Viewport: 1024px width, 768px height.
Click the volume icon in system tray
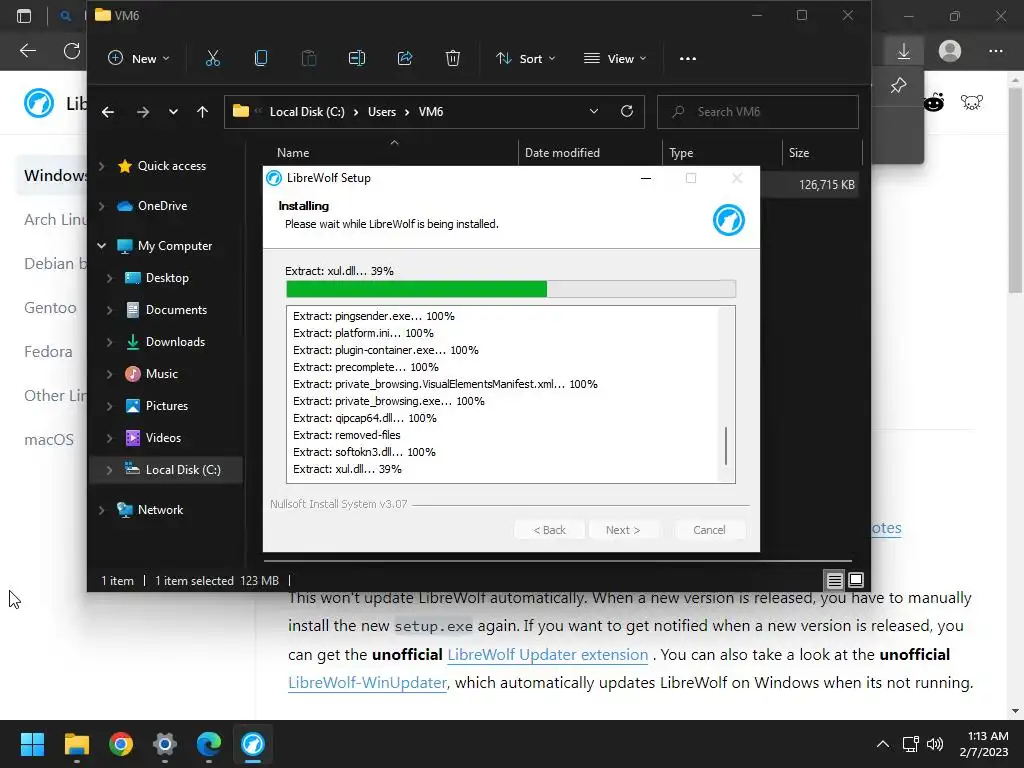point(935,744)
